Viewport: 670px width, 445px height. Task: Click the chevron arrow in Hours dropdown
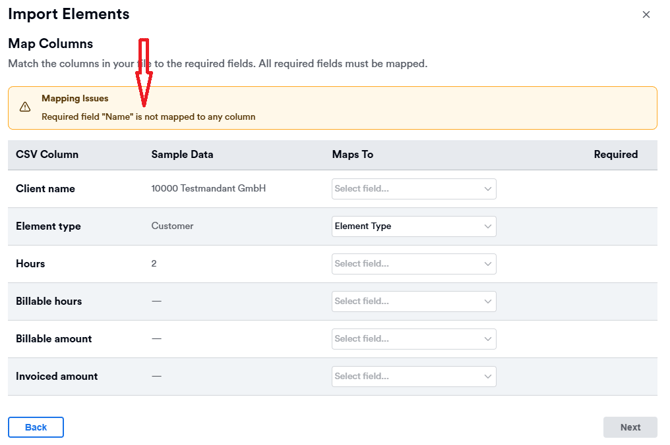[x=488, y=264]
